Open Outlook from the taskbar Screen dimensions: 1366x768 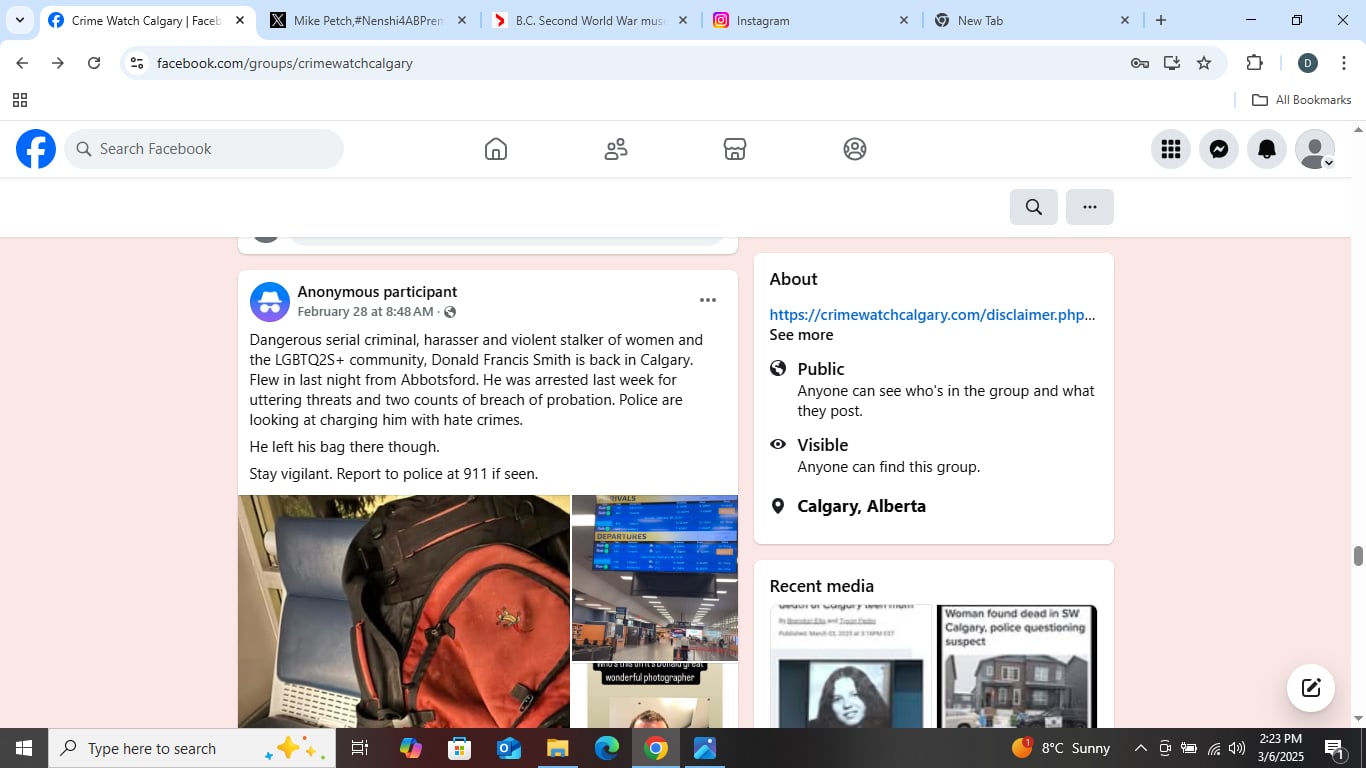coord(509,748)
